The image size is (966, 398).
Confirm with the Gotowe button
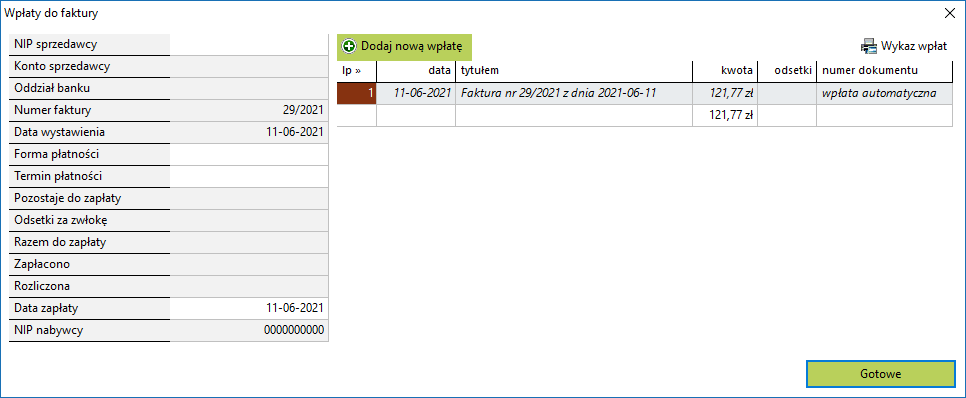point(880,374)
